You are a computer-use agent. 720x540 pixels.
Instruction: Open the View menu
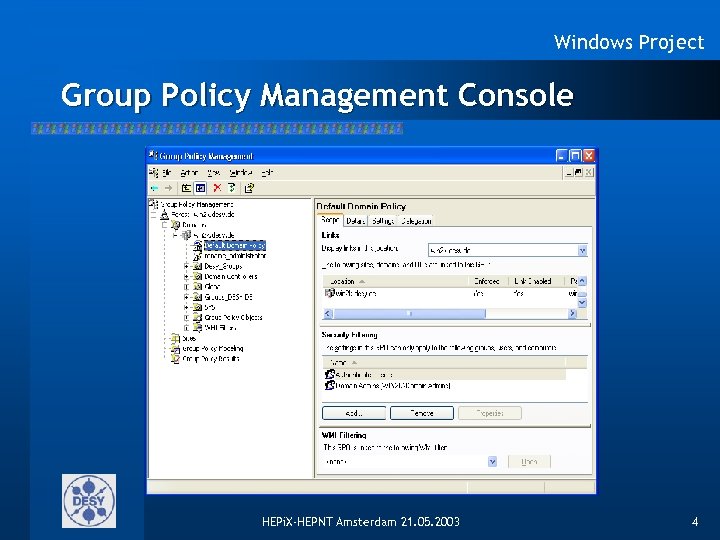click(x=214, y=173)
